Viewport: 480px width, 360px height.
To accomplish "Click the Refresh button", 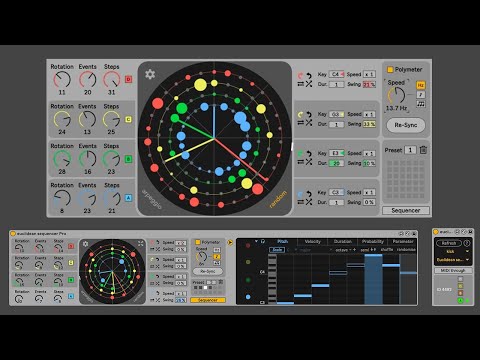I will tap(449, 243).
